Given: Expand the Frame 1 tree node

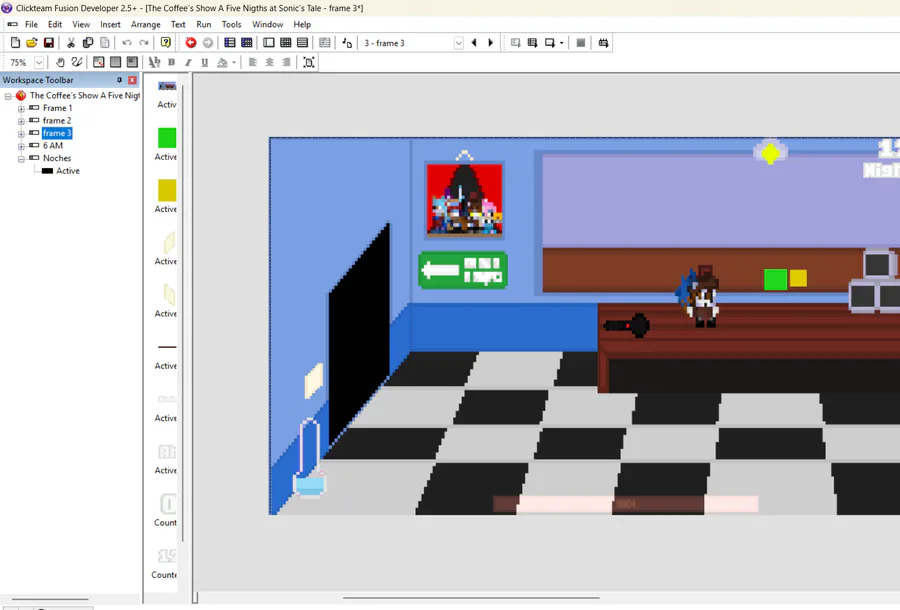Looking at the screenshot, I should click(x=21, y=108).
